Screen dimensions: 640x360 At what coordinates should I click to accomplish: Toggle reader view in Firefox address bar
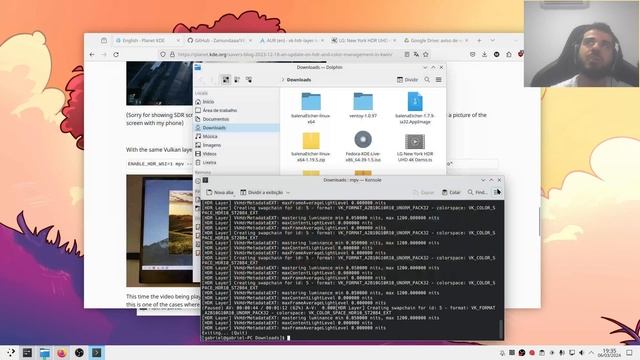pyautogui.click(x=407, y=54)
